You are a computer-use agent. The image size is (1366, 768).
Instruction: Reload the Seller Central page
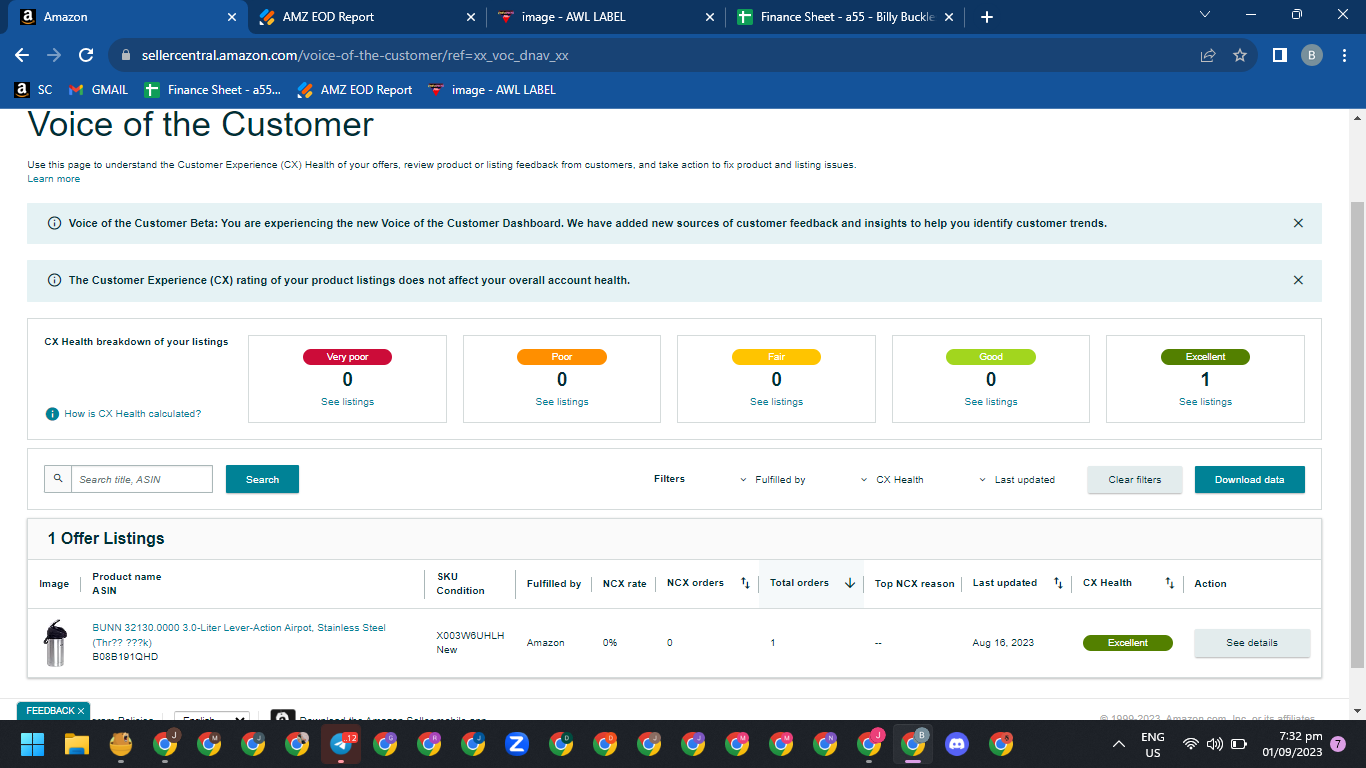pyautogui.click(x=86, y=55)
